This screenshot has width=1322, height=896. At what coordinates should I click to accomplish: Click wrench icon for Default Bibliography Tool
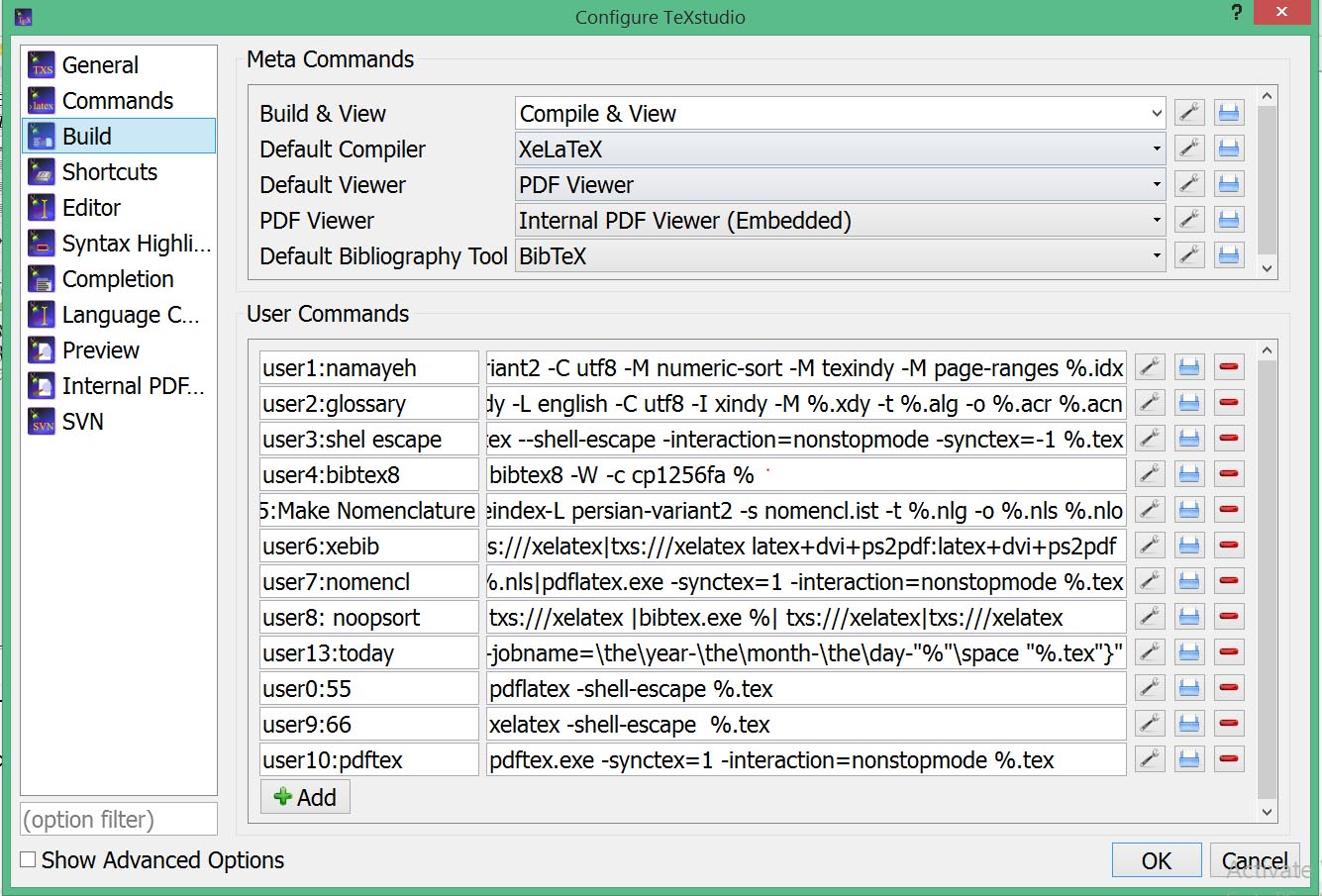pyautogui.click(x=1189, y=255)
